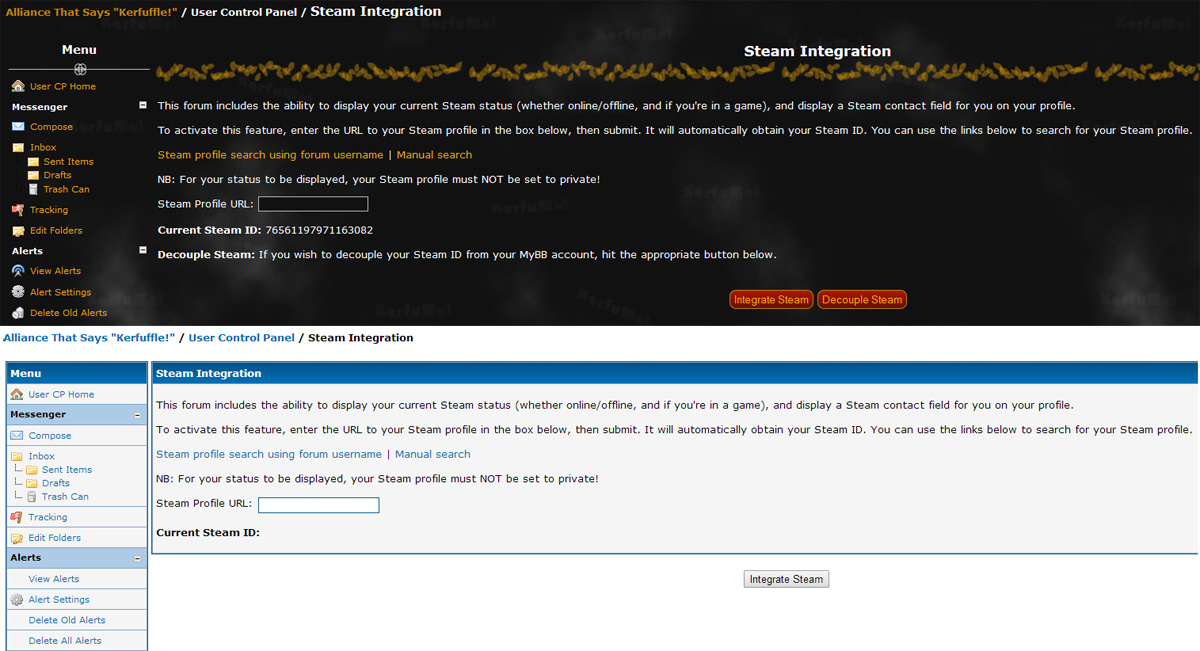Collapse the Alerts section in the dark menu

pos(143,251)
